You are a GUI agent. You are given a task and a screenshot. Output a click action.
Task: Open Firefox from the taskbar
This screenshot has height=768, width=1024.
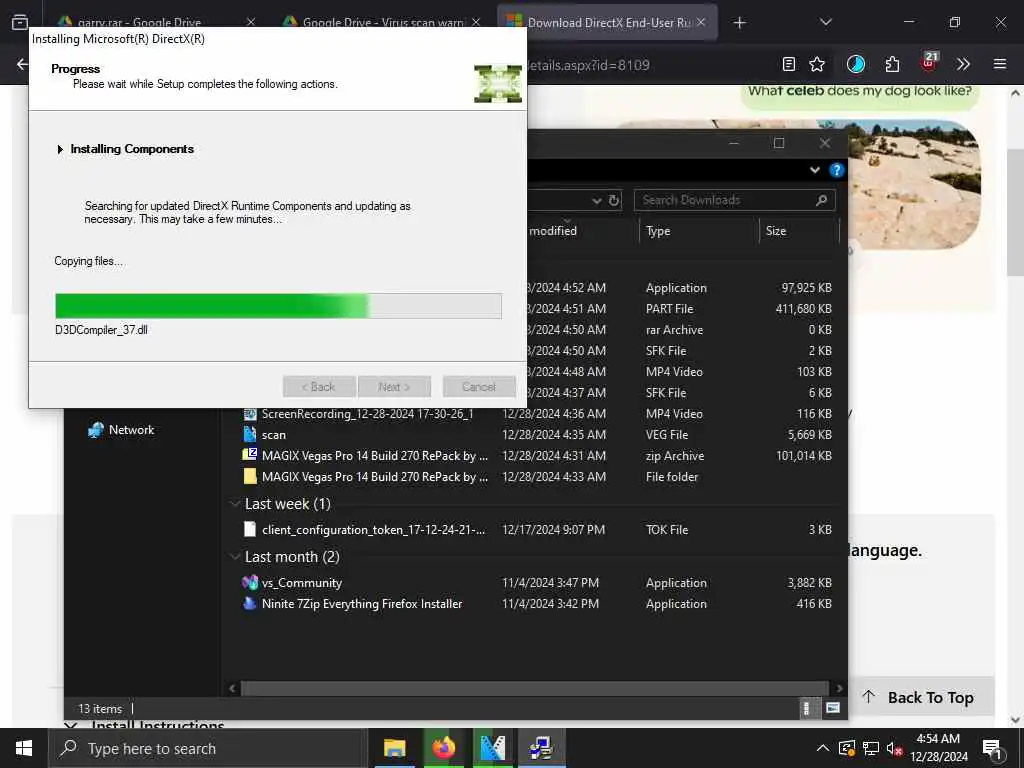click(x=443, y=748)
